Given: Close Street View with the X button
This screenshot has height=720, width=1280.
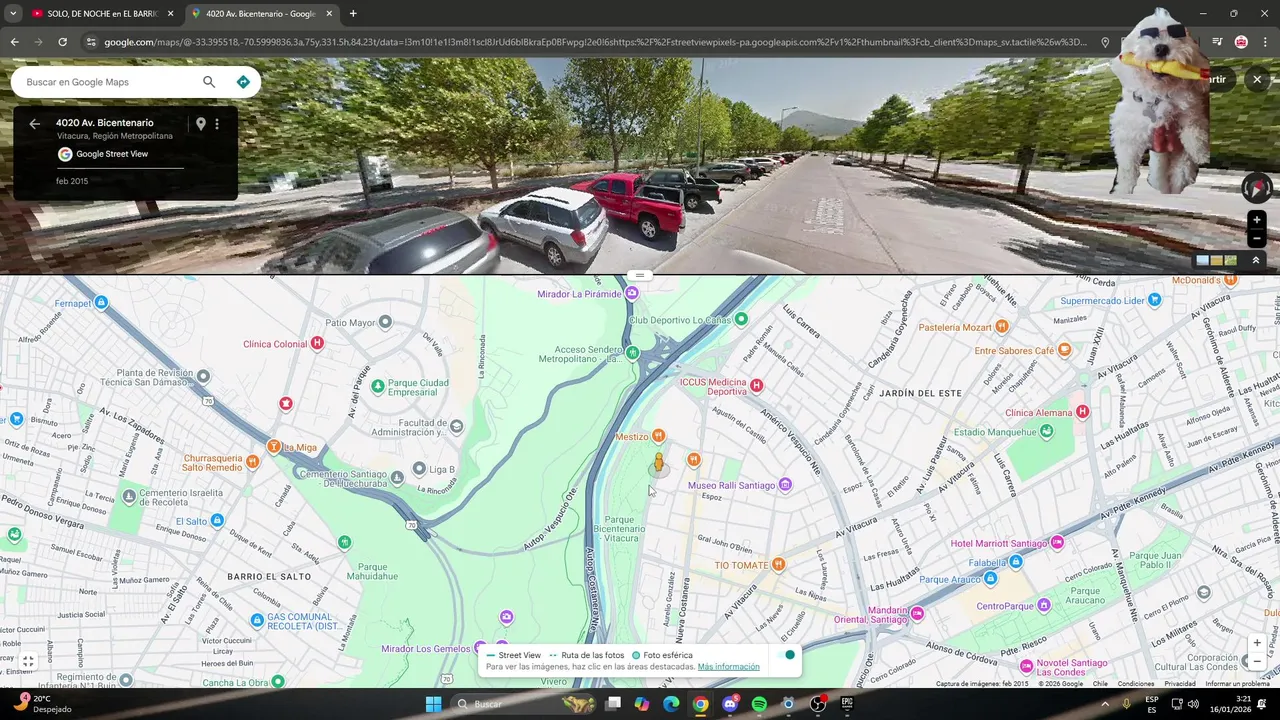Looking at the screenshot, I should pyautogui.click(x=1257, y=79).
